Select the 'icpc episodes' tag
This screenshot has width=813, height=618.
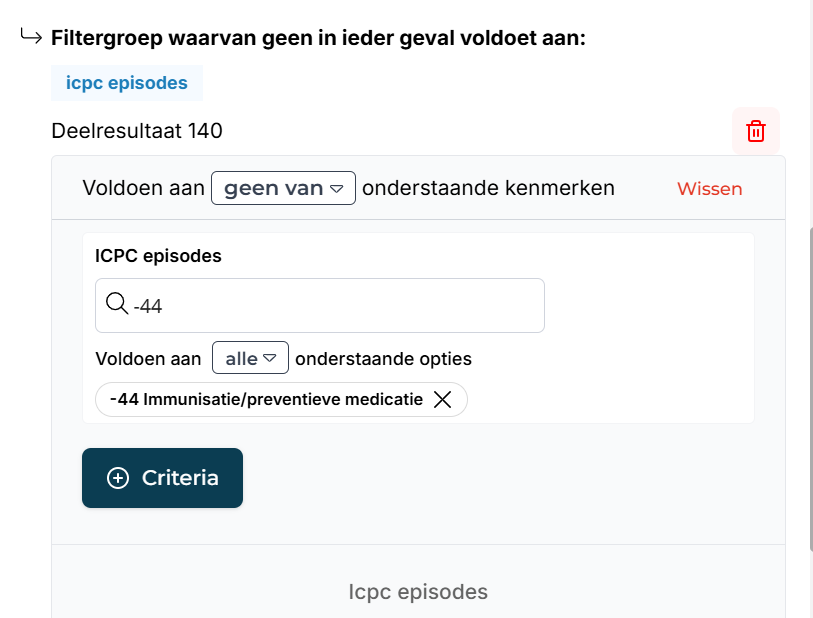click(127, 83)
